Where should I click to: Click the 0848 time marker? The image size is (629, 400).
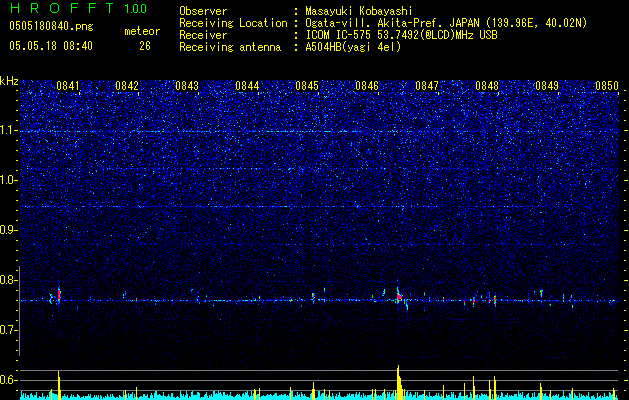(487, 86)
